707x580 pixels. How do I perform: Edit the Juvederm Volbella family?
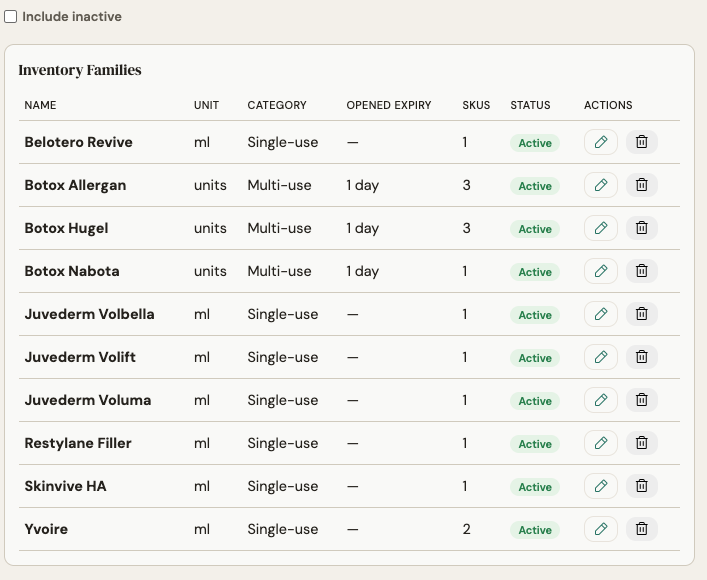[x=601, y=314]
